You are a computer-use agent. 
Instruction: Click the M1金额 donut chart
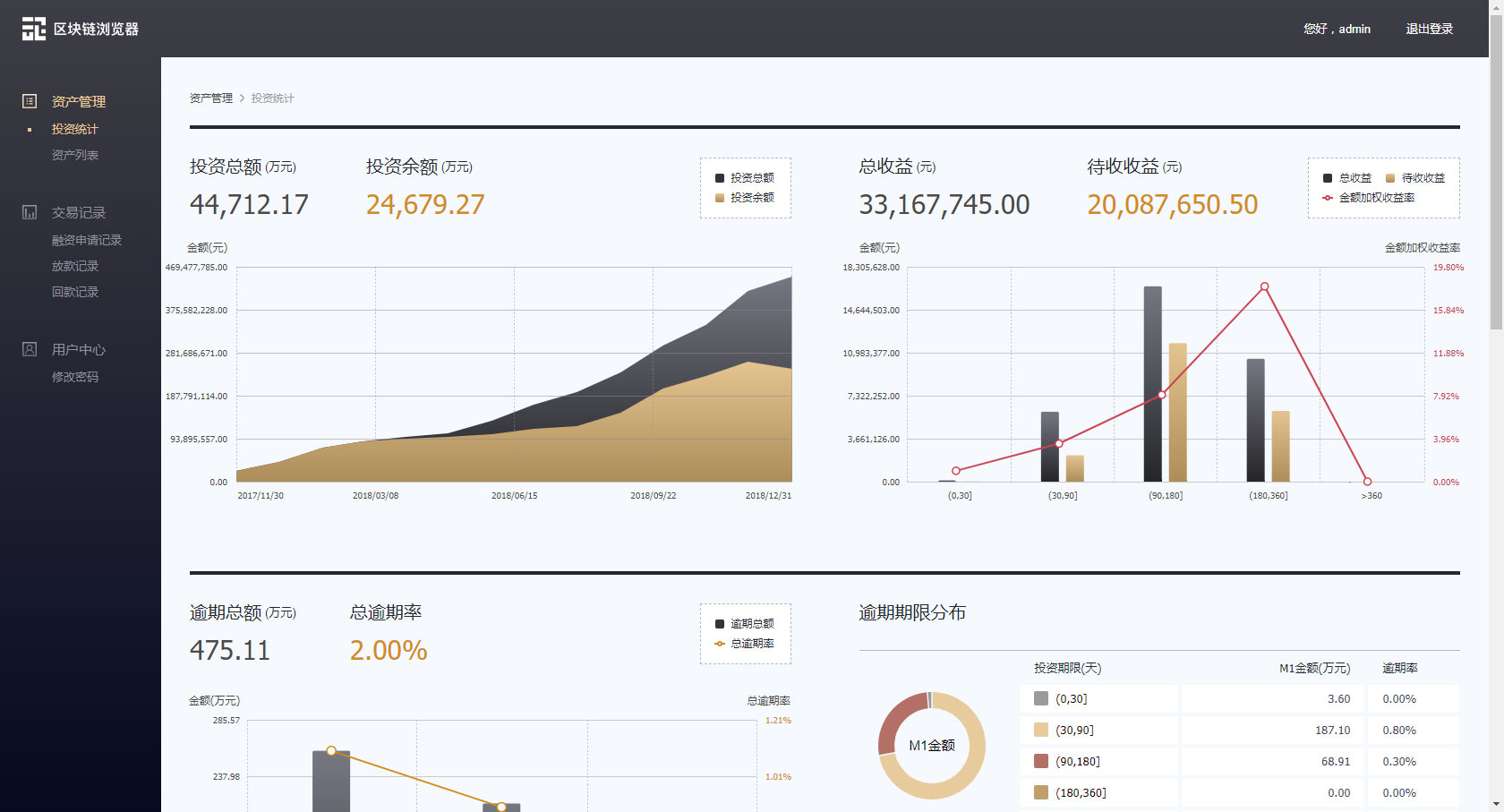click(931, 745)
